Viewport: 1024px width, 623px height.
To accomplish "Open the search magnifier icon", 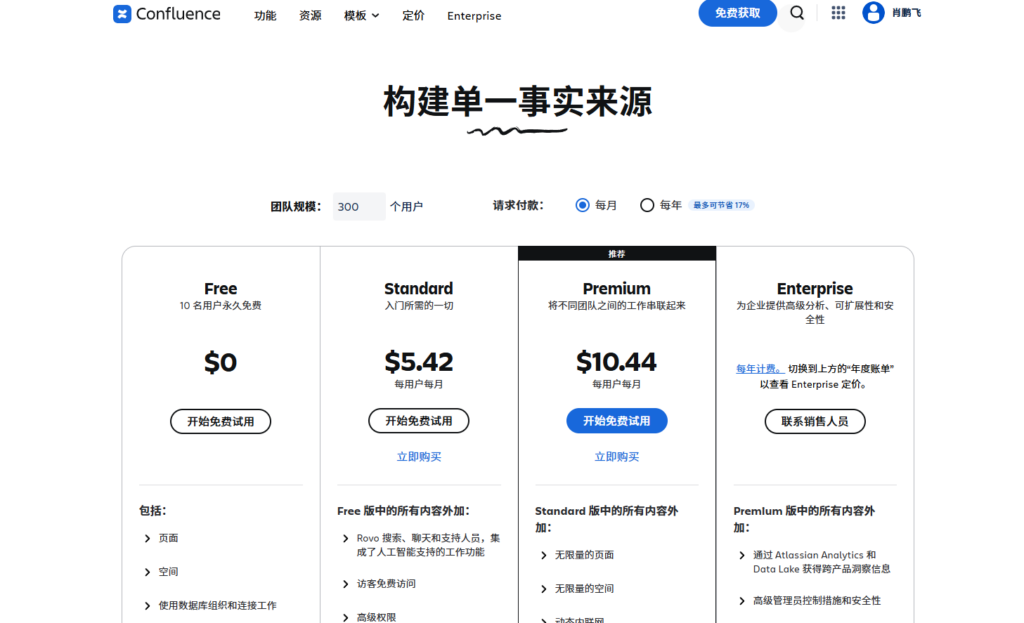I will click(x=795, y=14).
